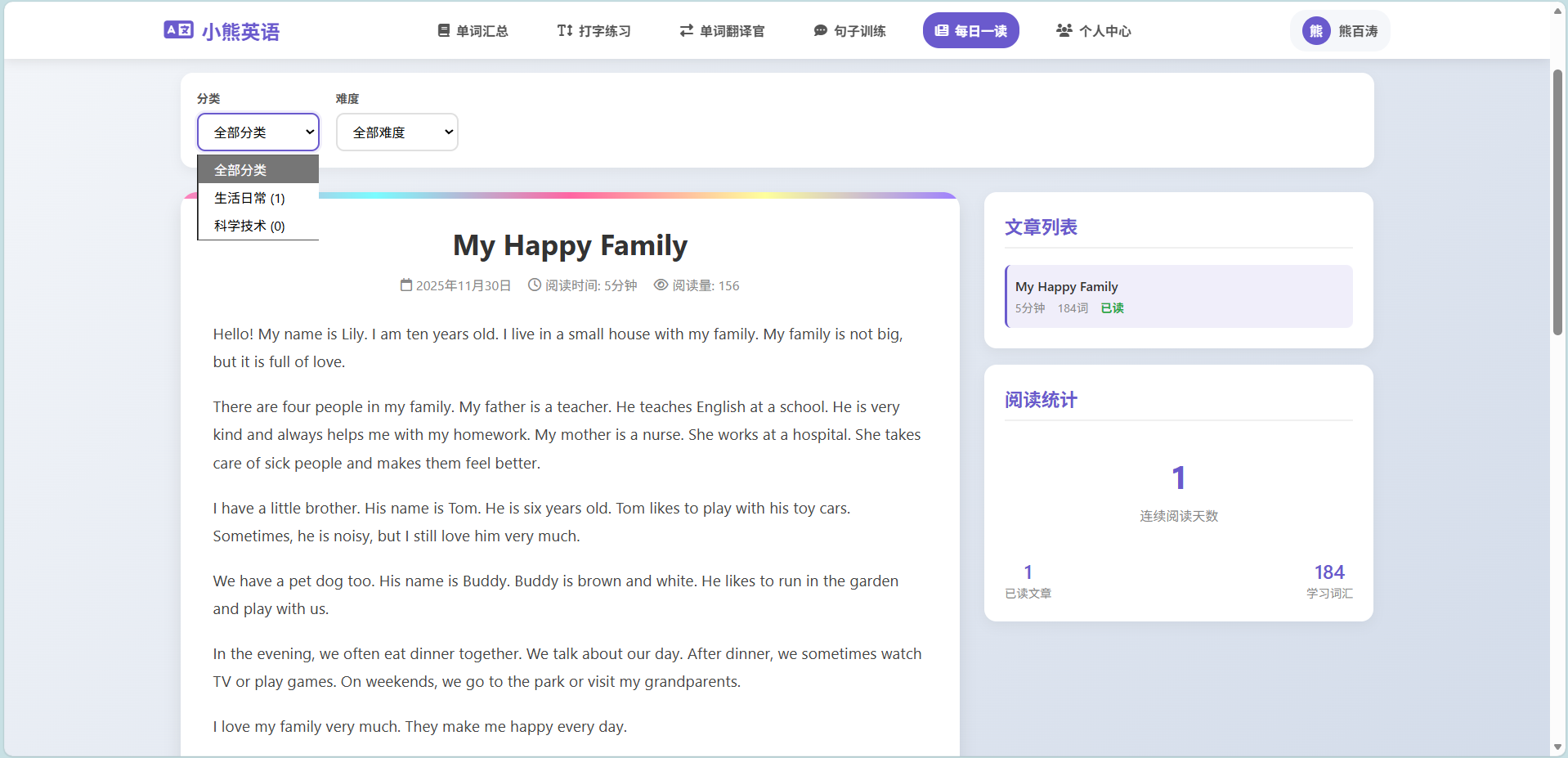The image size is (1568, 758).
Task: Click the chat bubble icon beside 句子训练
Action: point(820,30)
